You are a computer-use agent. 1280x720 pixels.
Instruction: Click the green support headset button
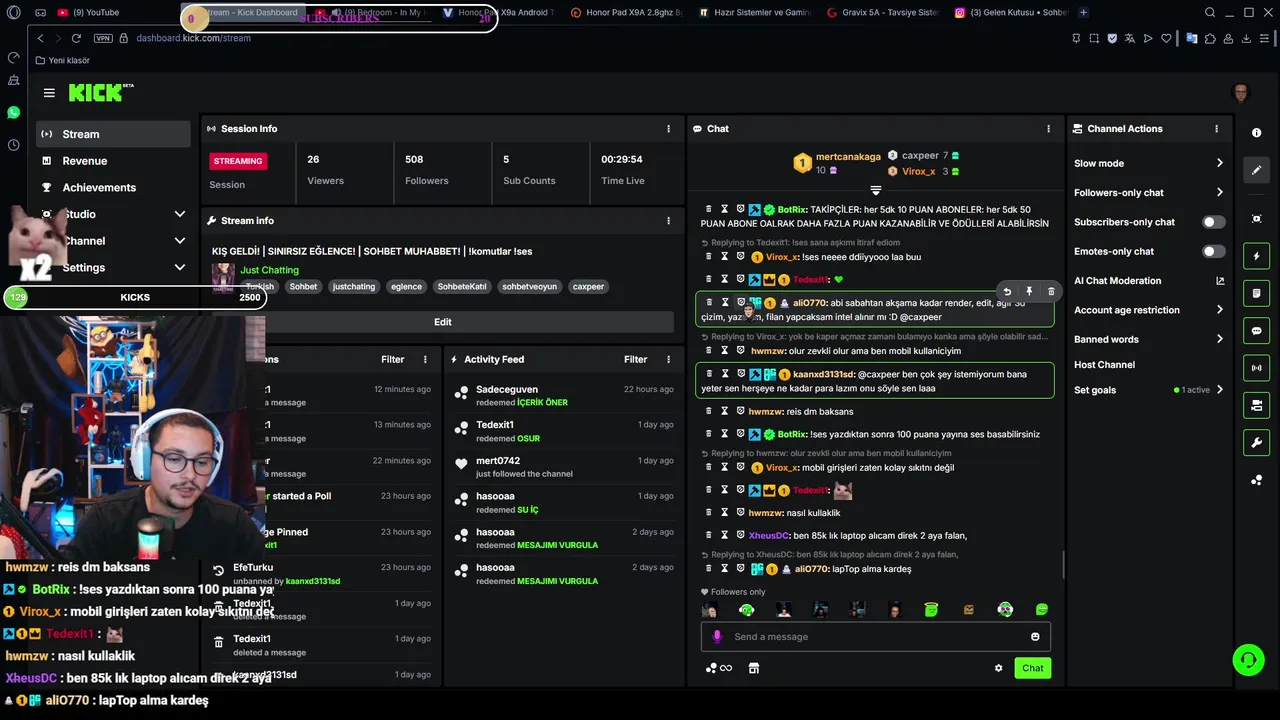click(1248, 659)
